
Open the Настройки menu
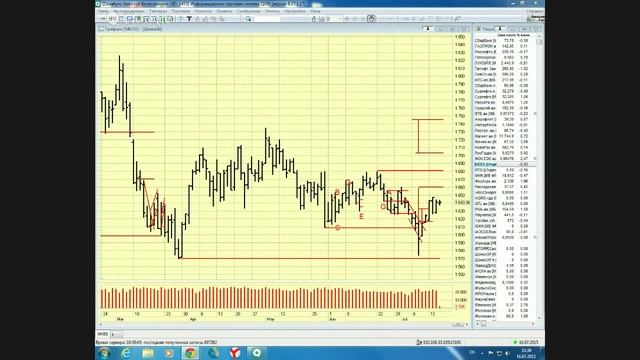[x=295, y=11]
